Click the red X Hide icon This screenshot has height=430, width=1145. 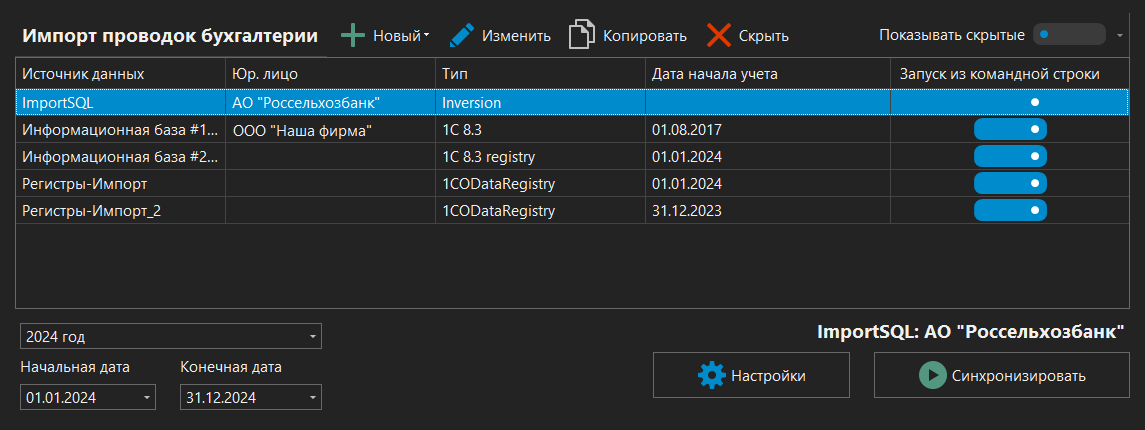click(719, 35)
